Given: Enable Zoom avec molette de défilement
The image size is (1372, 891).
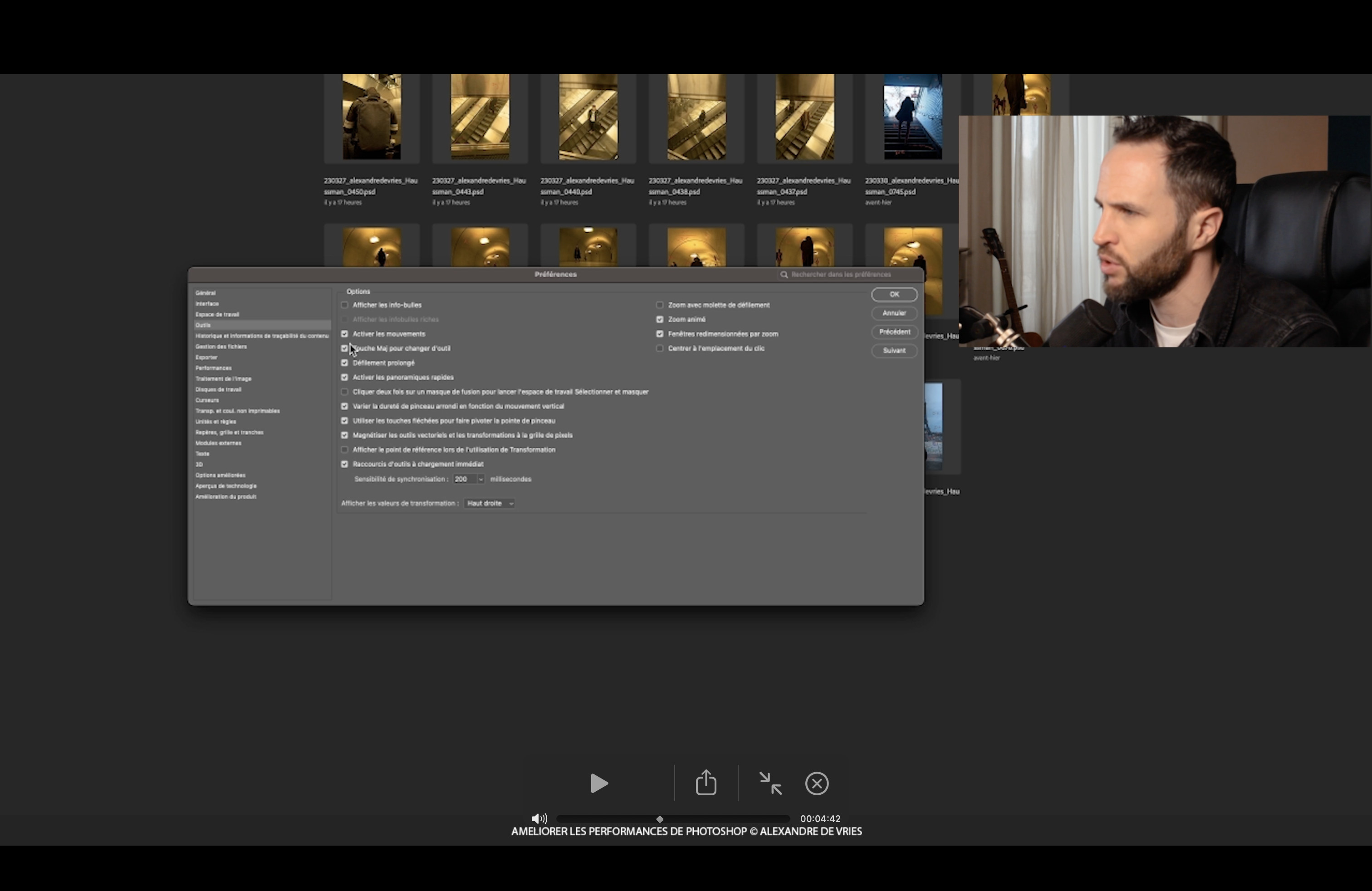Looking at the screenshot, I should coord(660,305).
